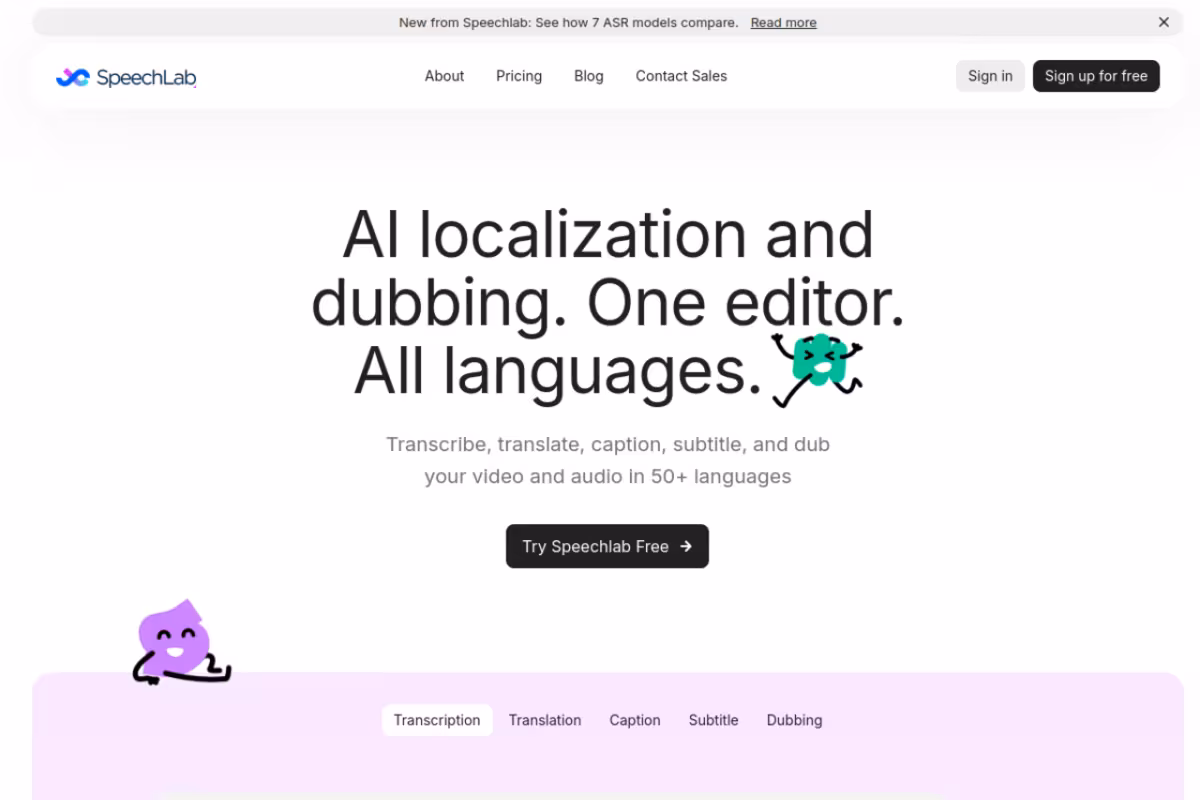1200x800 pixels.
Task: Dismiss the announcement banner with X
Action: (1164, 22)
